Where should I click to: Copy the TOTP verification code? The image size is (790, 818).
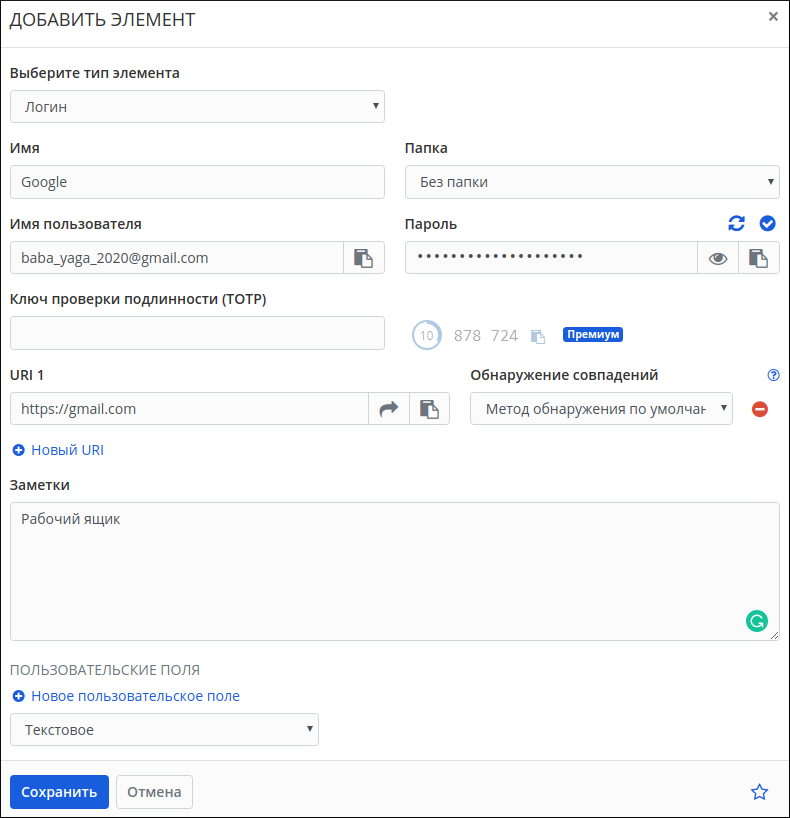tap(538, 336)
